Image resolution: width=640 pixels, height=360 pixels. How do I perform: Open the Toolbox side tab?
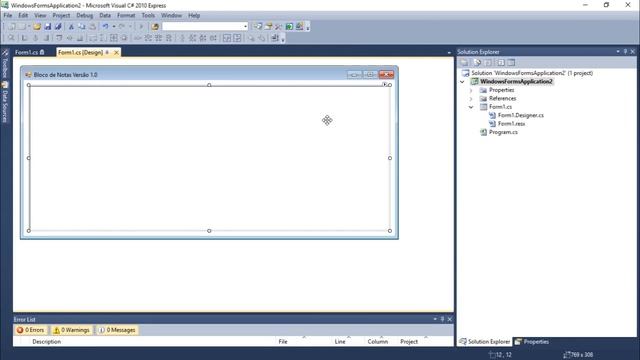[5, 64]
